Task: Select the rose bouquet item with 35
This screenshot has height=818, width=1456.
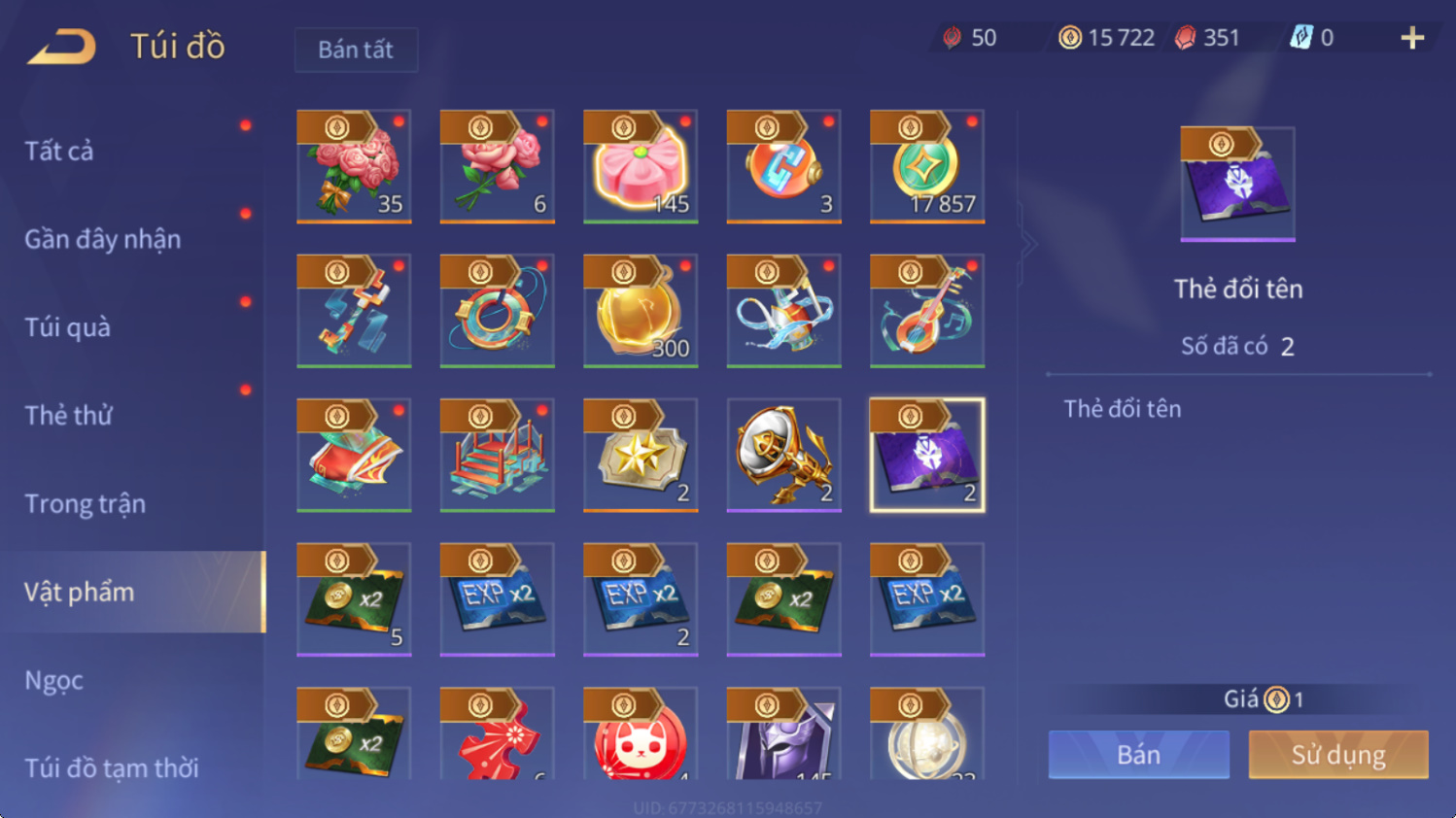Action: (354, 166)
